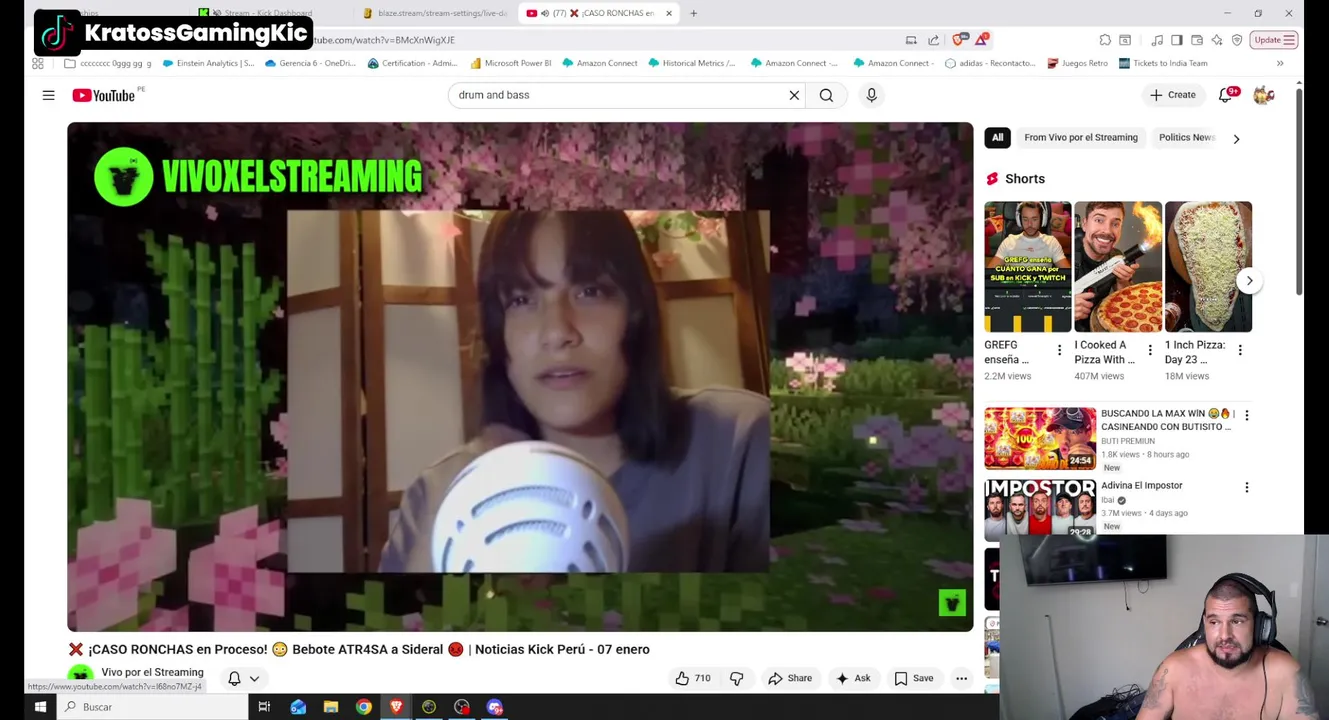This screenshot has height=720, width=1329.
Task: Advance the Shorts shelf with next arrow
Action: coord(1249,281)
